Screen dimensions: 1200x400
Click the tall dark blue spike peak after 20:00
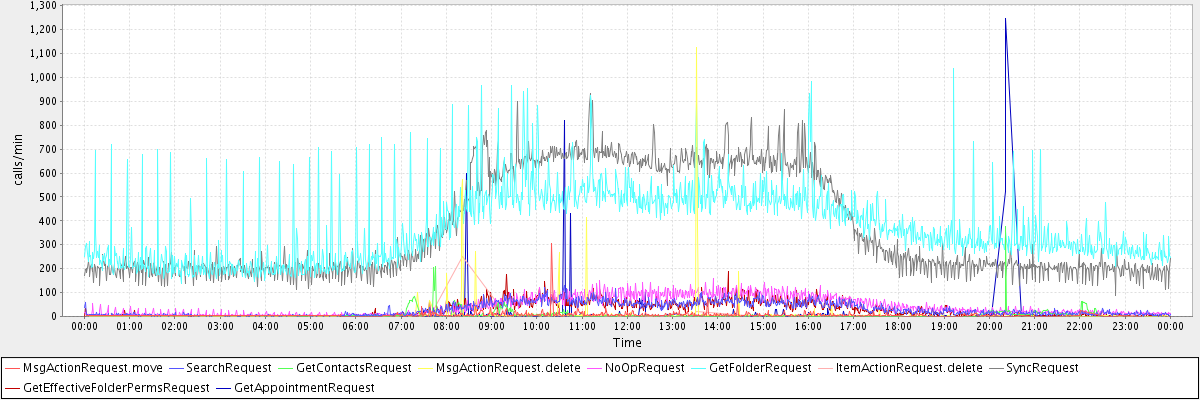1005,19
